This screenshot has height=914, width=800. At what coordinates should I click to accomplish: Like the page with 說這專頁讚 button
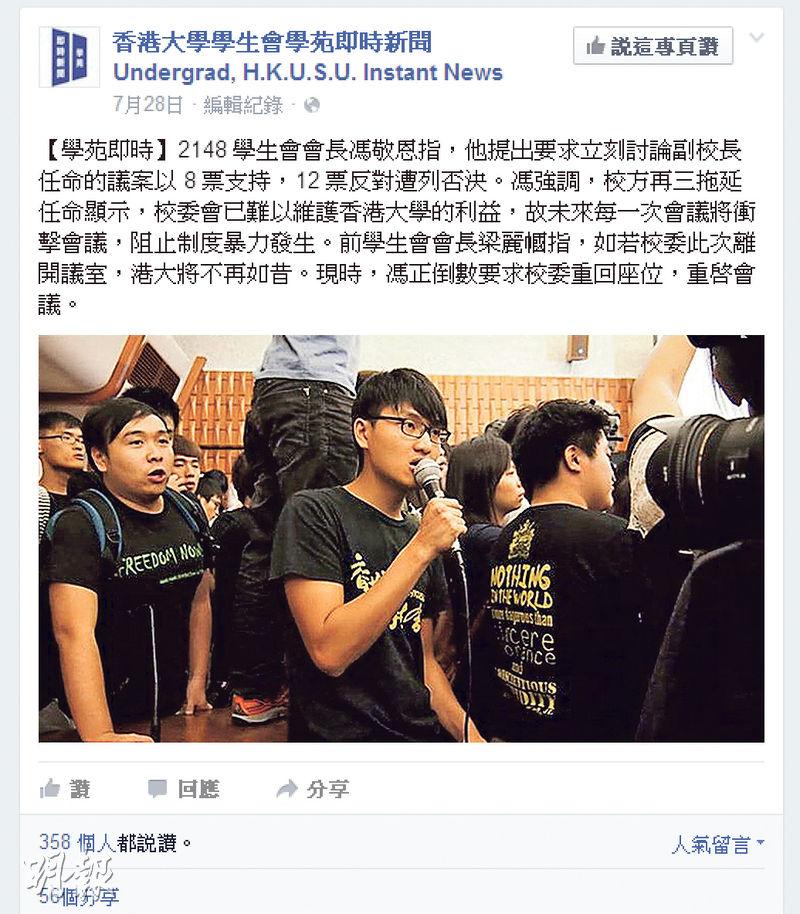(653, 45)
